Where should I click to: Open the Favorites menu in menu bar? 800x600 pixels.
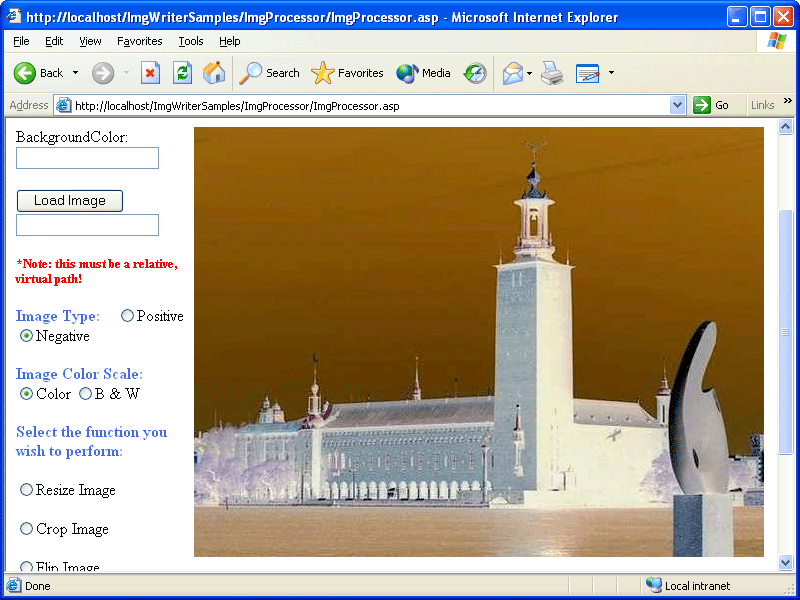pyautogui.click(x=140, y=41)
